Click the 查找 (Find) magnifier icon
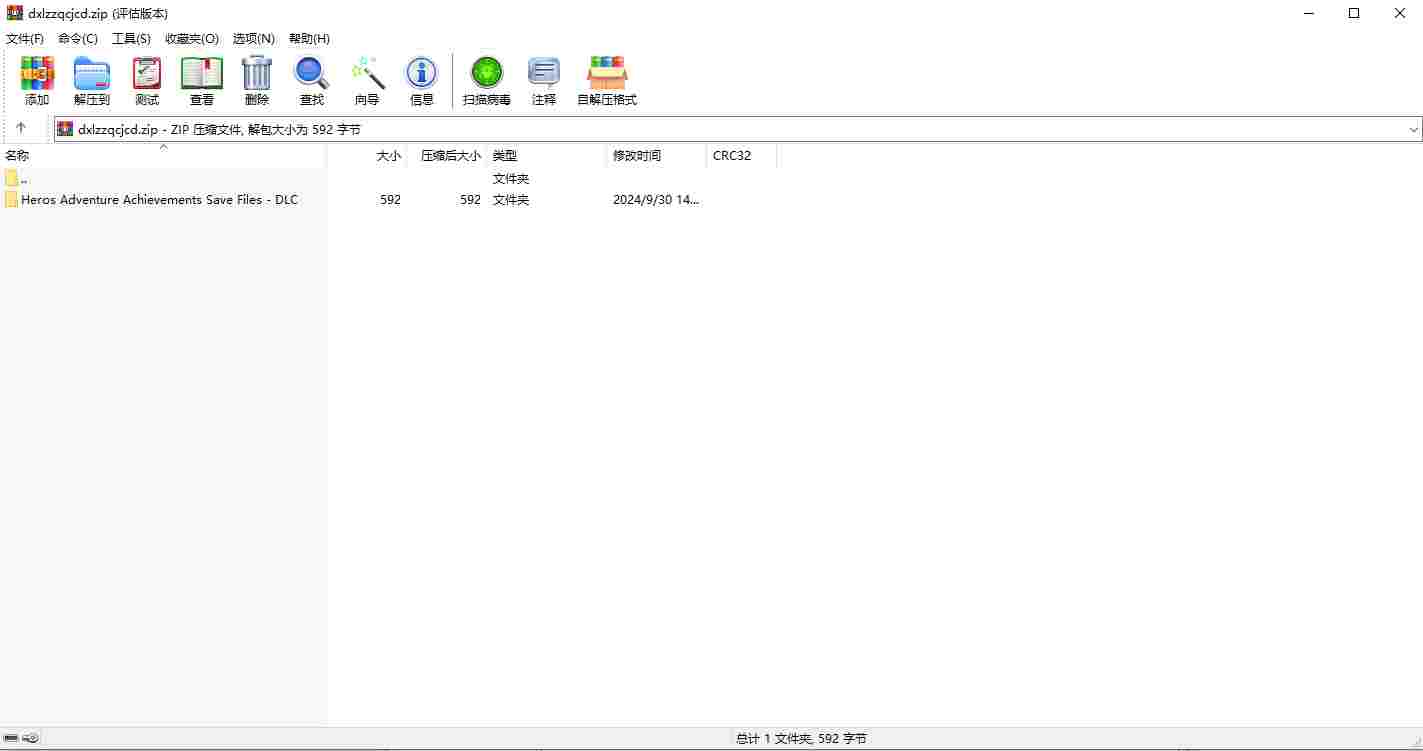1423x751 pixels. click(x=311, y=73)
